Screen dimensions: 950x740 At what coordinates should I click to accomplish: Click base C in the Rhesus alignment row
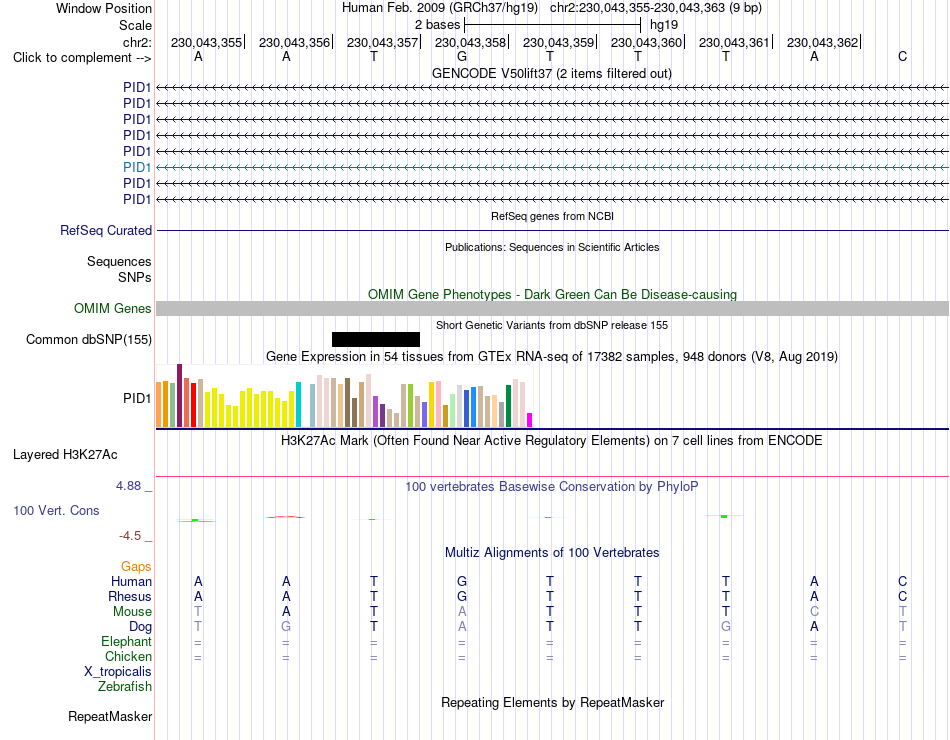pos(902,596)
